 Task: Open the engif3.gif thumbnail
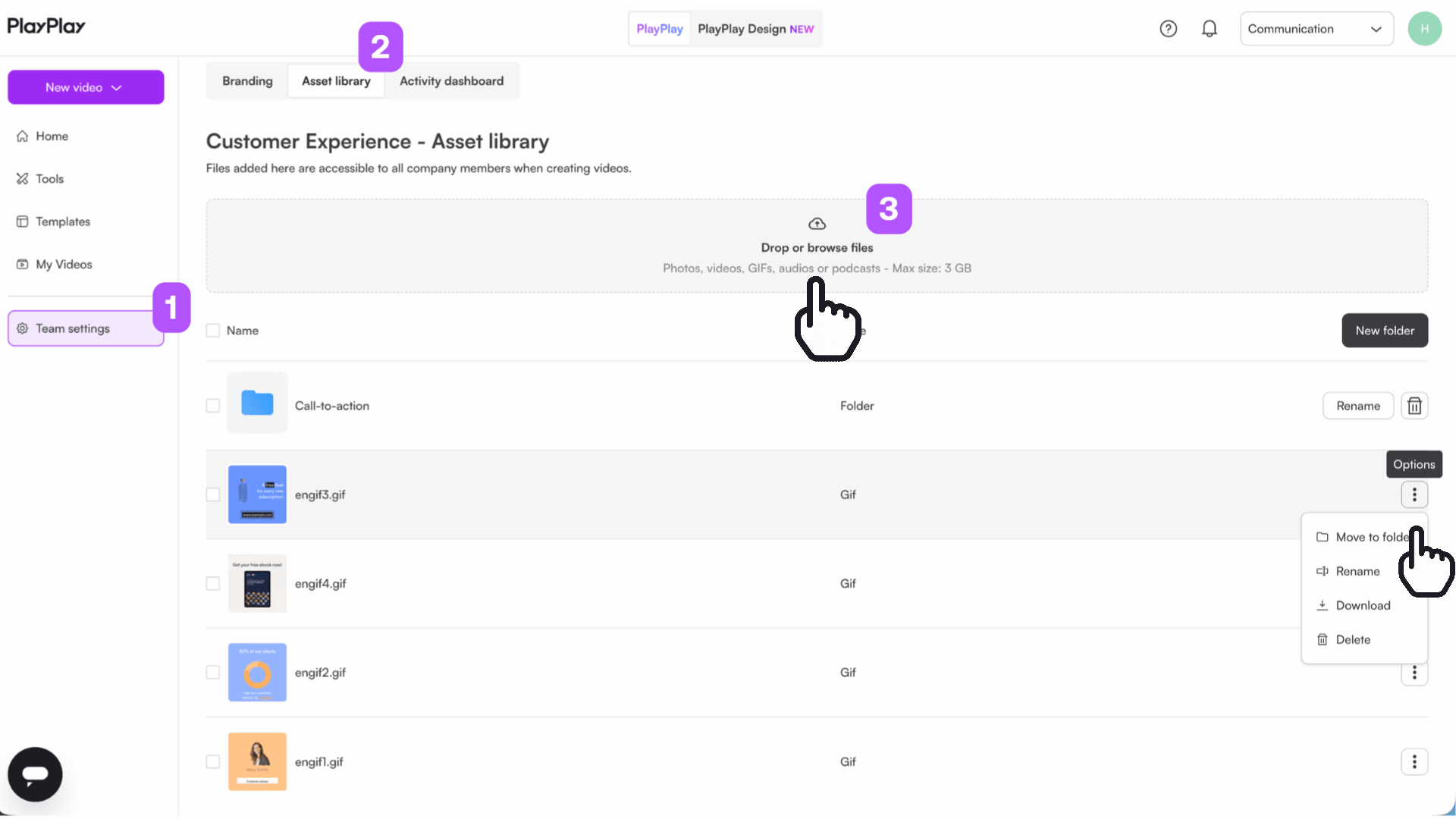click(x=257, y=494)
